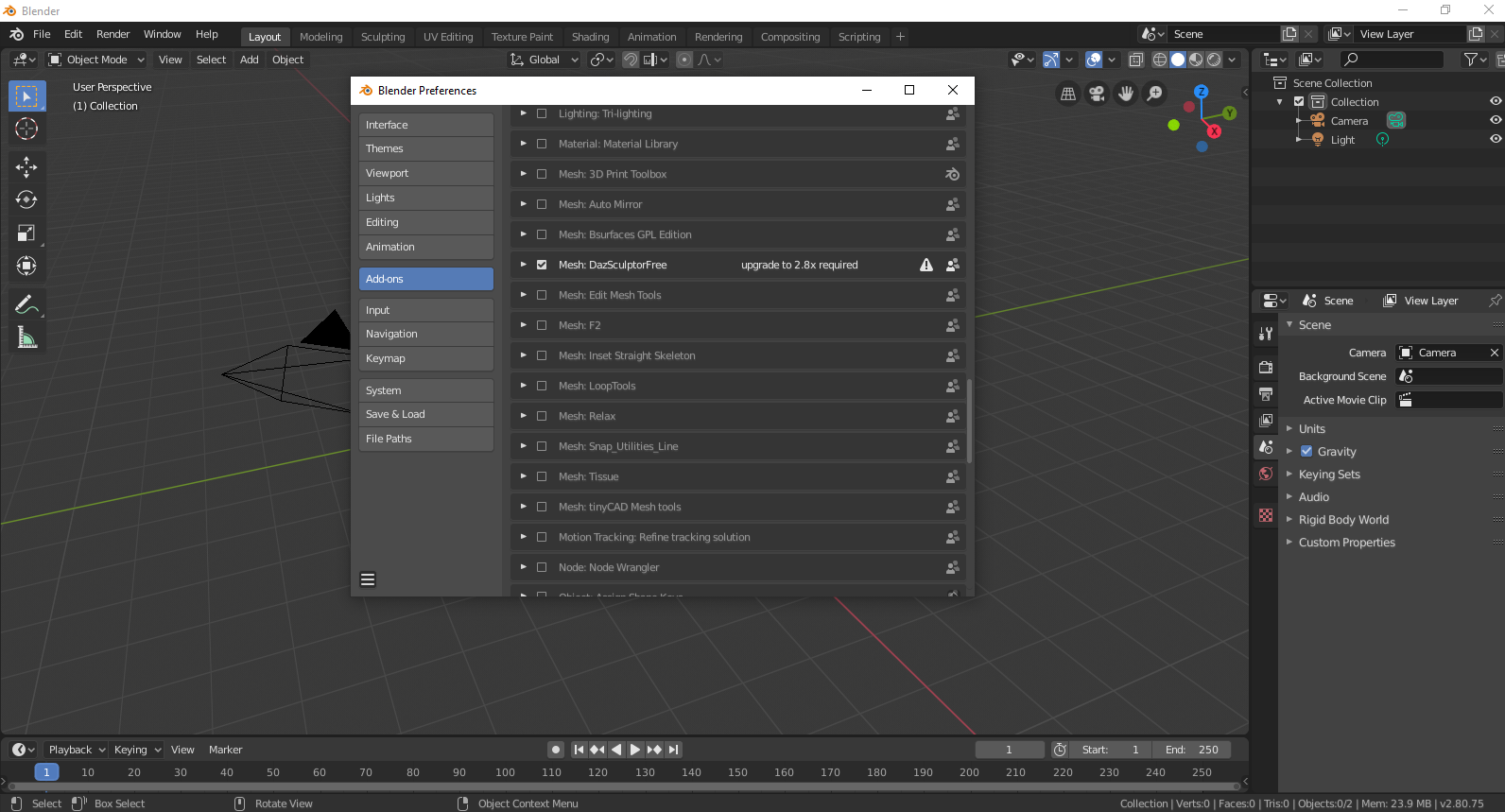Uncheck the Gravity checkbox
This screenshot has width=1505, height=812.
(x=1306, y=452)
